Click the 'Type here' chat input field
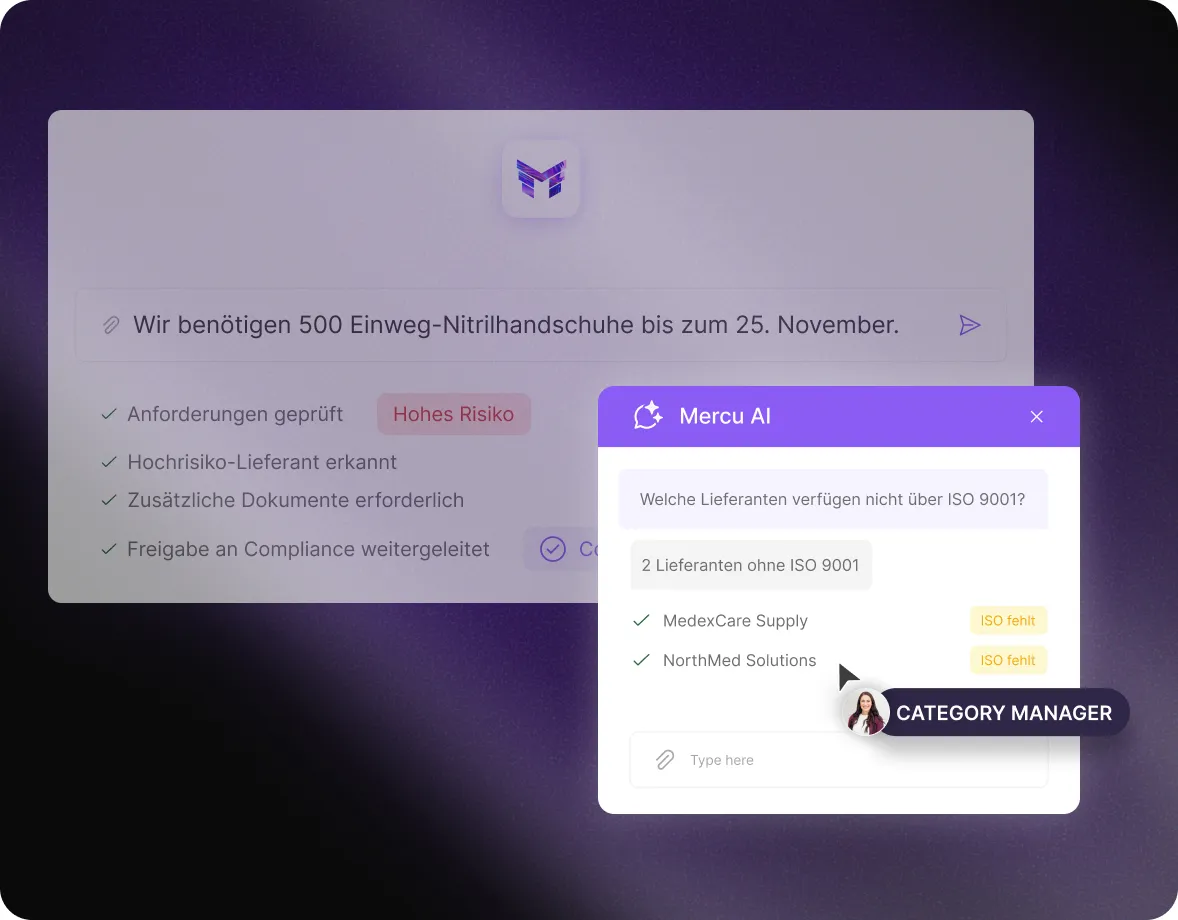The width and height of the screenshot is (1178, 920). (x=838, y=760)
